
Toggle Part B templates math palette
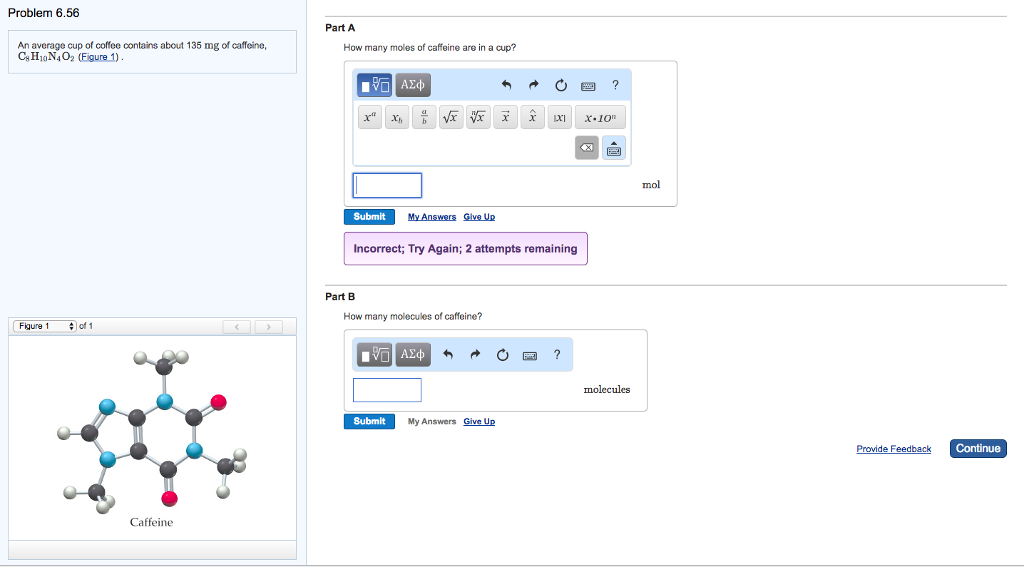coord(375,354)
